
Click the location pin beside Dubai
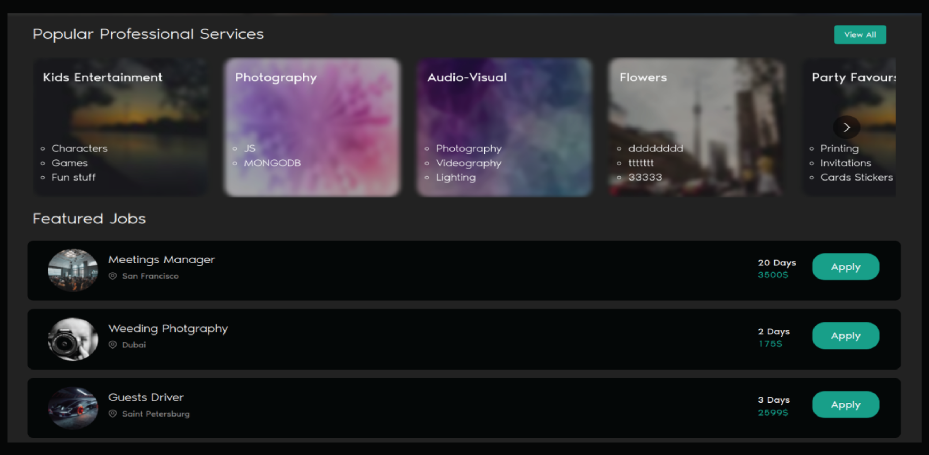point(113,345)
